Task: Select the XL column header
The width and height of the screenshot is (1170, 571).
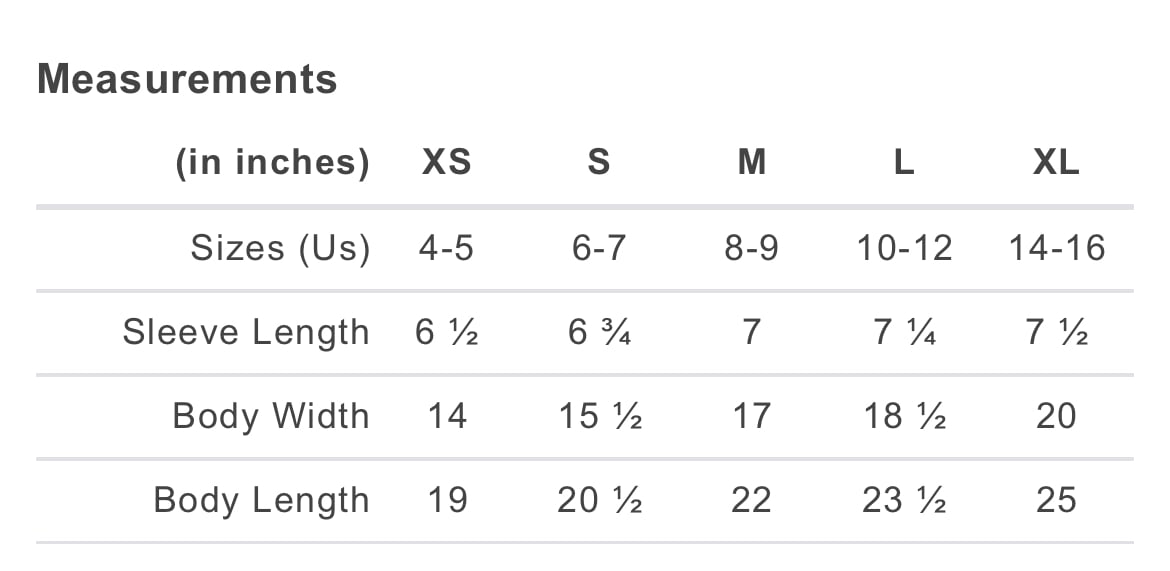Action: tap(1056, 162)
